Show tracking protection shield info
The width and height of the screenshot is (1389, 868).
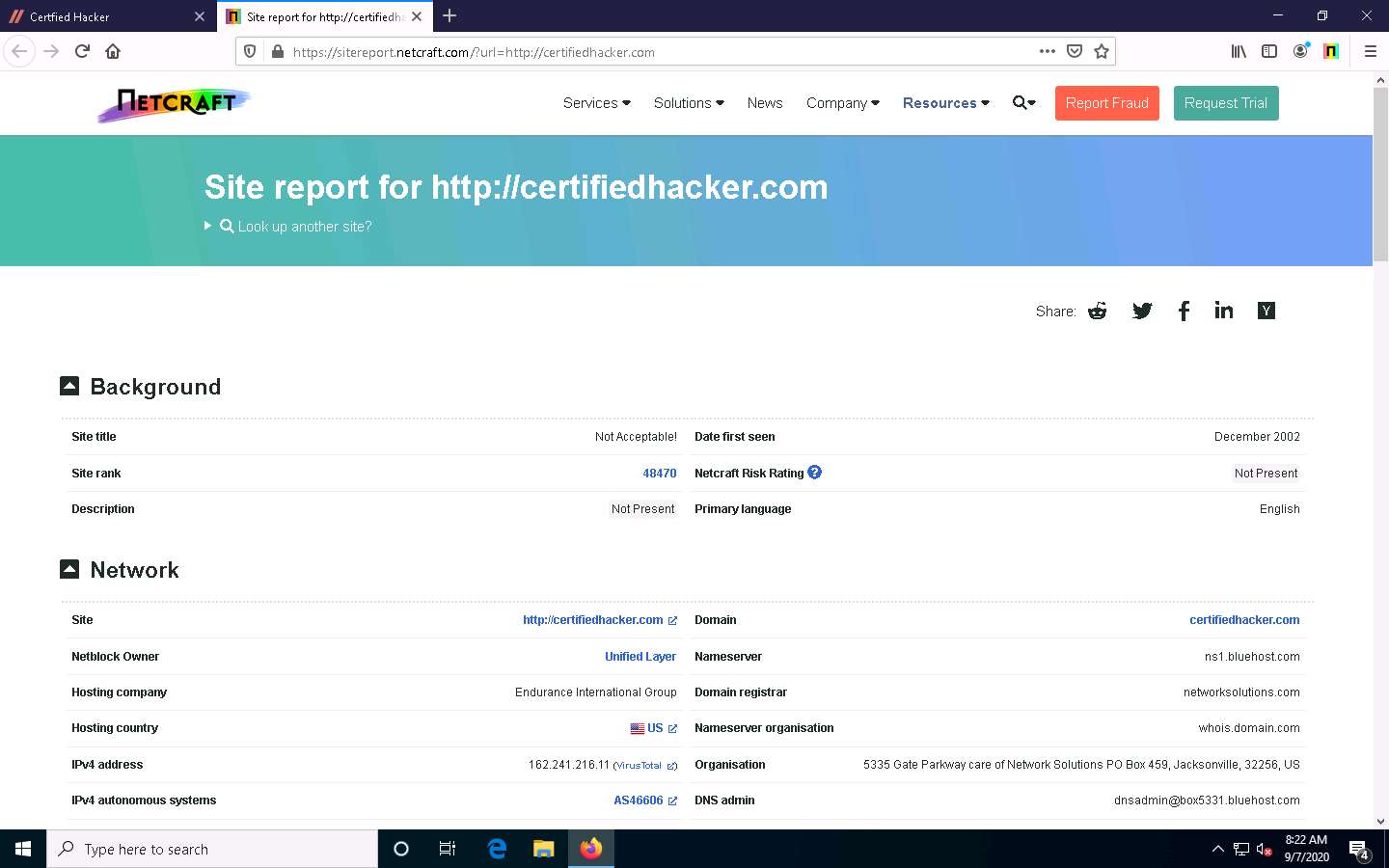[x=250, y=52]
